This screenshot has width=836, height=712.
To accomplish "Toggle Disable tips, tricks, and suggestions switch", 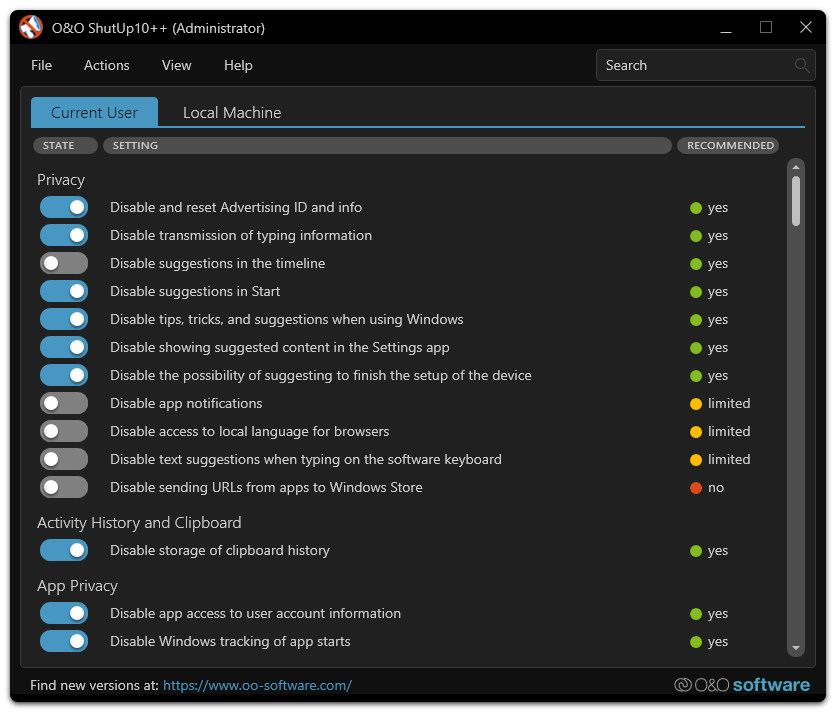I will pyautogui.click(x=64, y=319).
